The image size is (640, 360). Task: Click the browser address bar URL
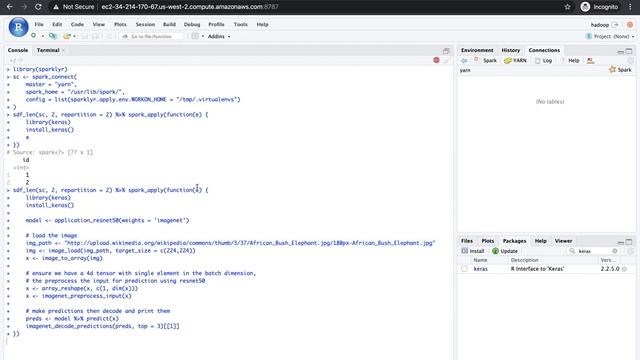tap(190, 7)
